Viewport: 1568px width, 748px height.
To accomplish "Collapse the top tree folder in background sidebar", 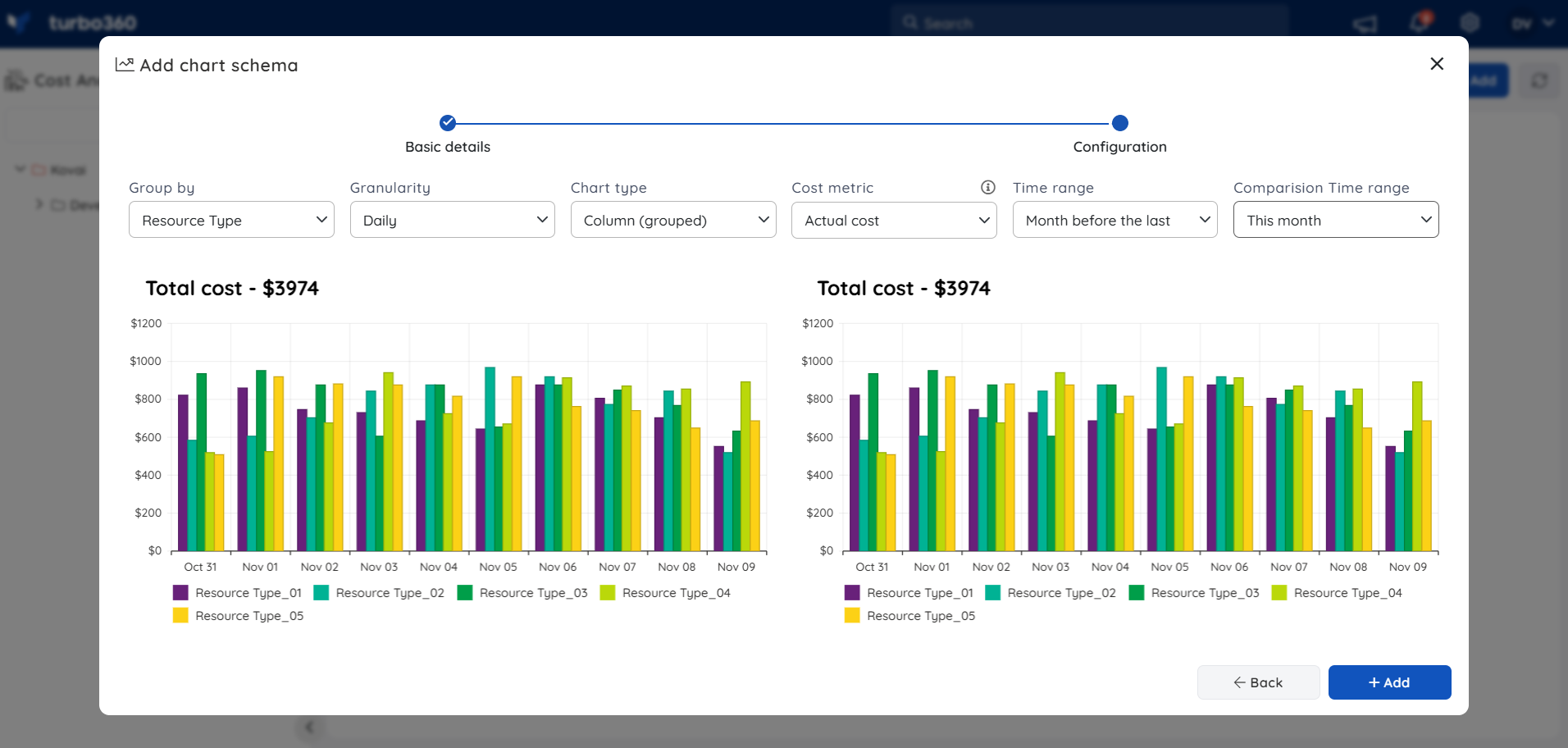I will [x=20, y=170].
